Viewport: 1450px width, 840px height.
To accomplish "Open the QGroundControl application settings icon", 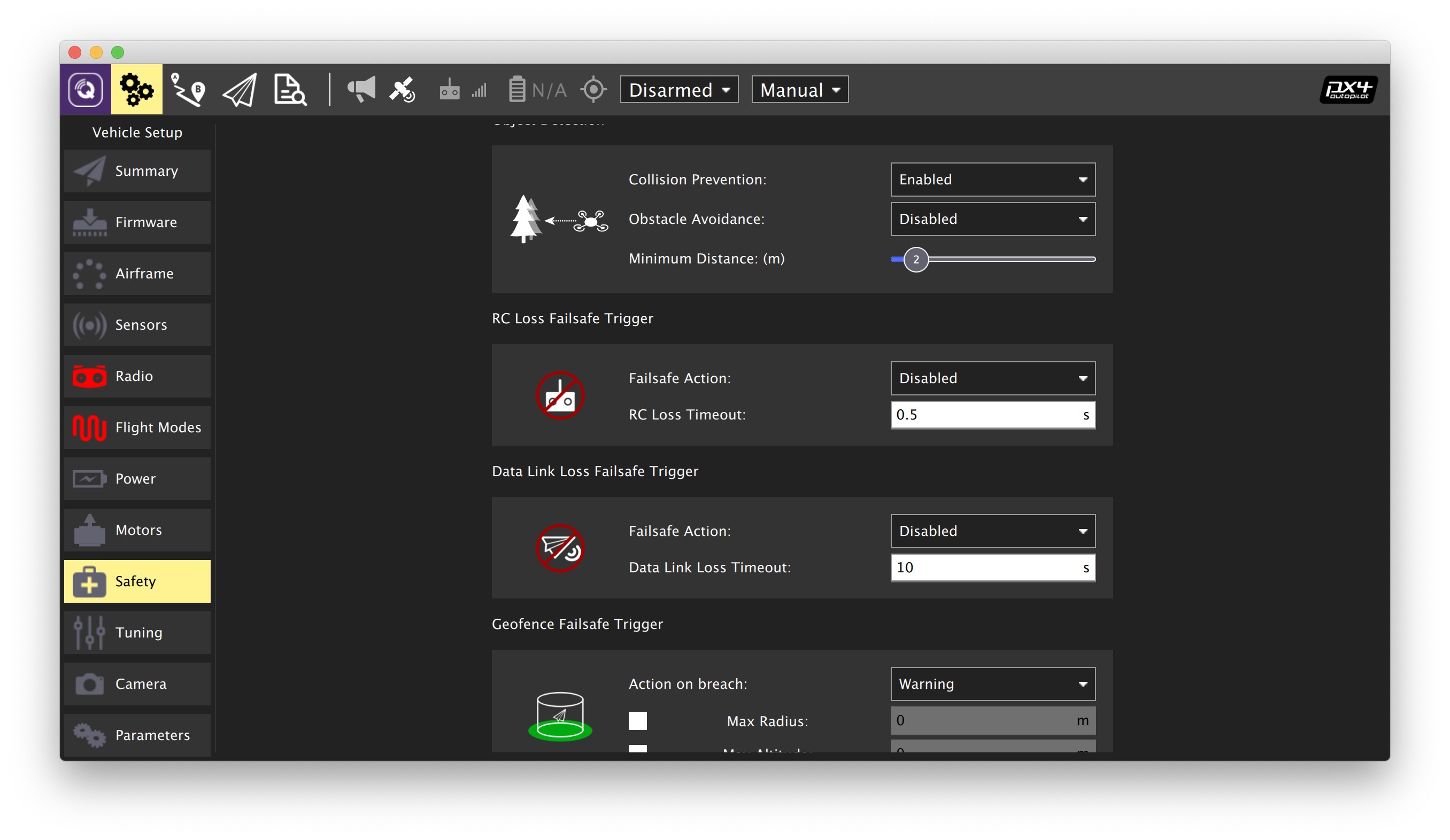I will (85, 90).
